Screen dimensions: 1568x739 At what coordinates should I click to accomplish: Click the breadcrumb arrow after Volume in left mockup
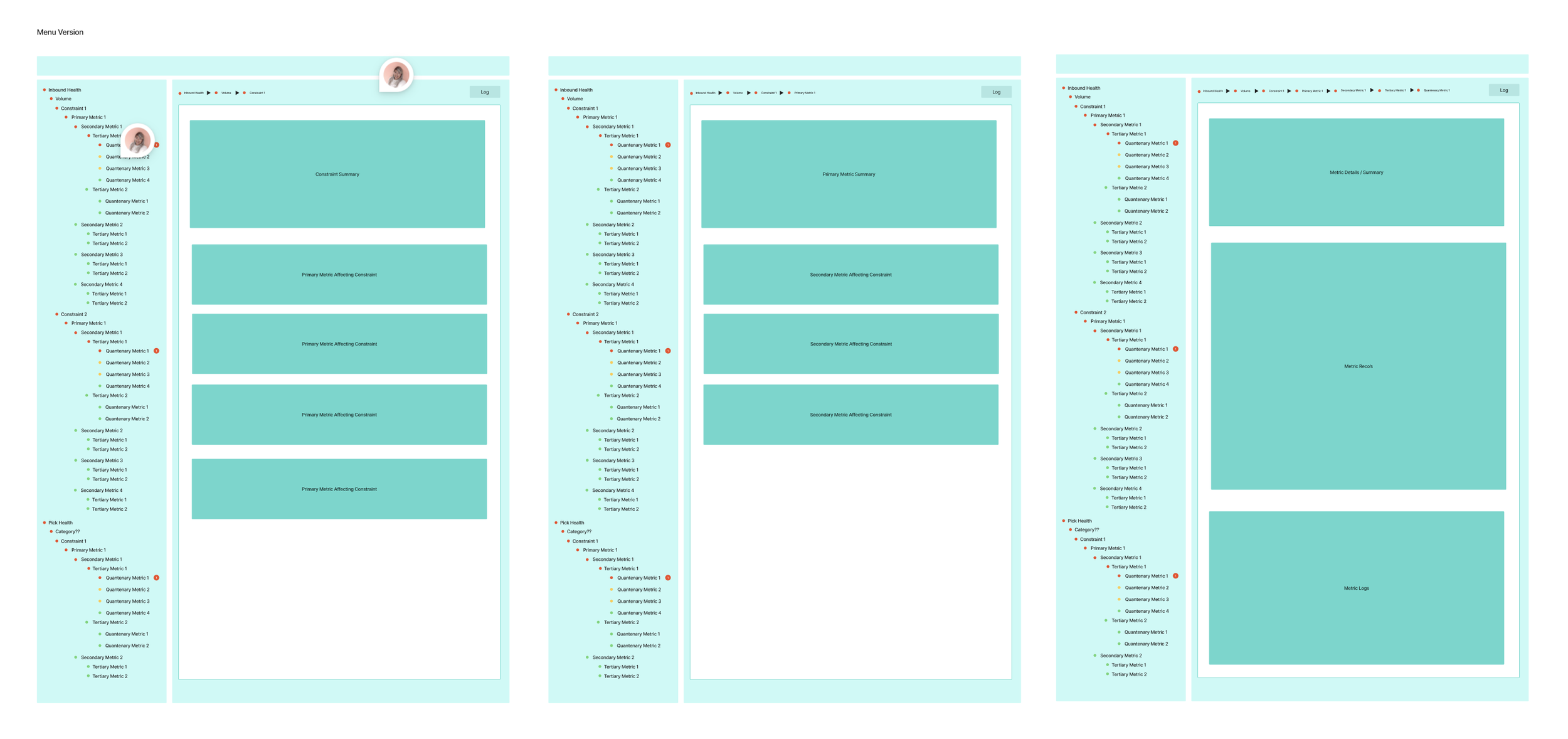(237, 93)
